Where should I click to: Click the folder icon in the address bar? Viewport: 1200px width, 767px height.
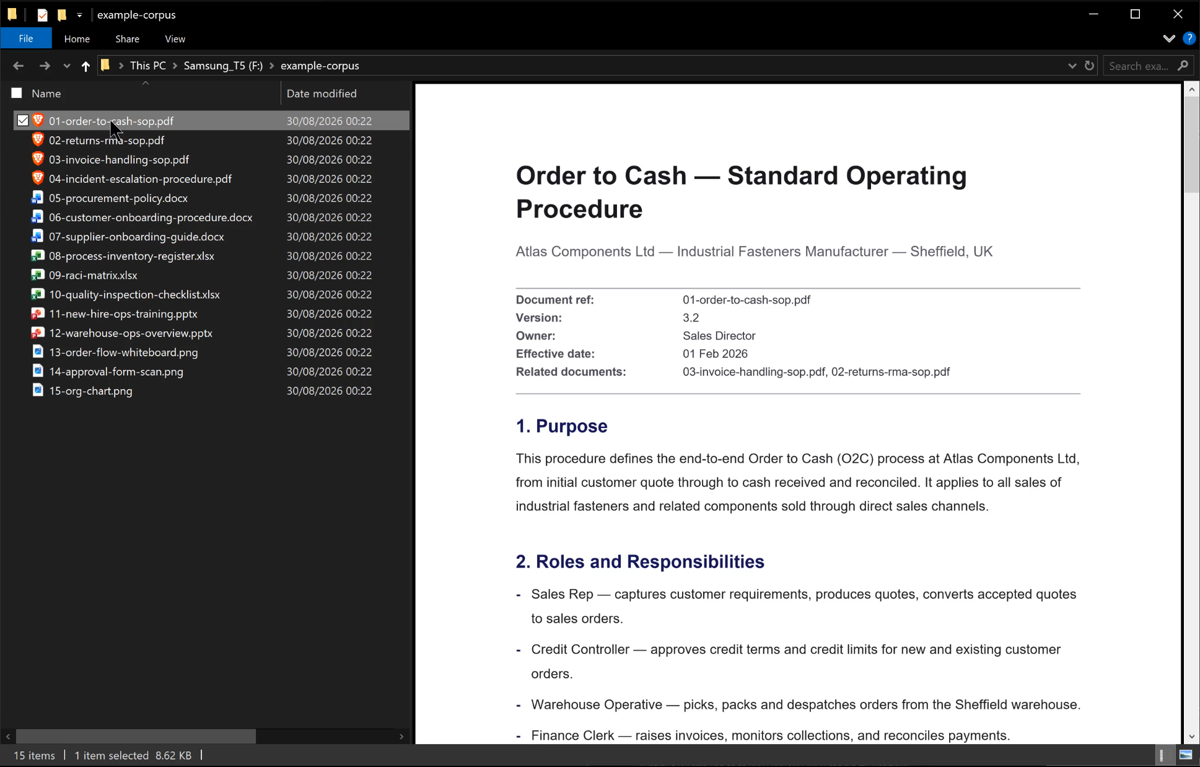(105, 66)
